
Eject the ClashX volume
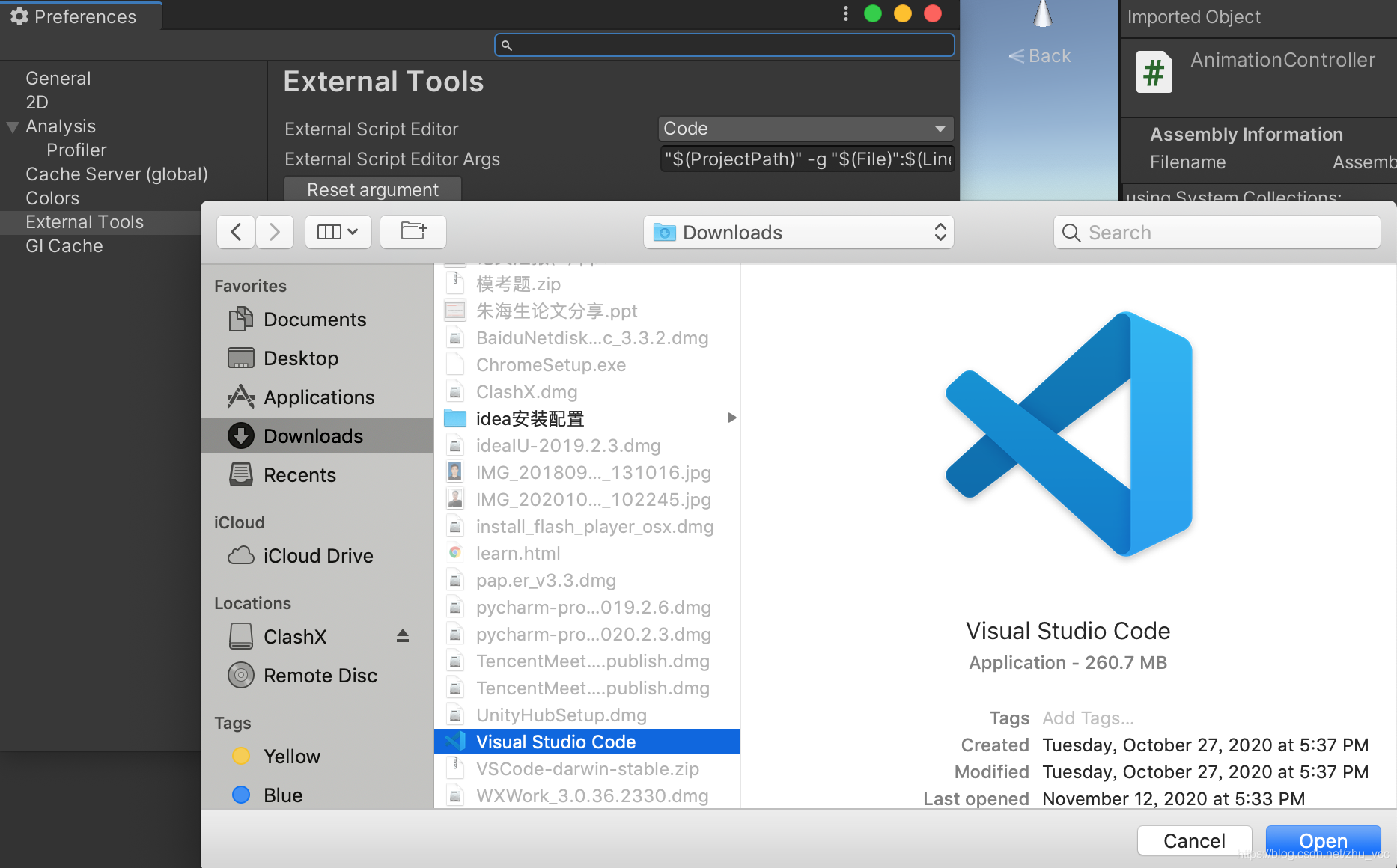point(403,636)
